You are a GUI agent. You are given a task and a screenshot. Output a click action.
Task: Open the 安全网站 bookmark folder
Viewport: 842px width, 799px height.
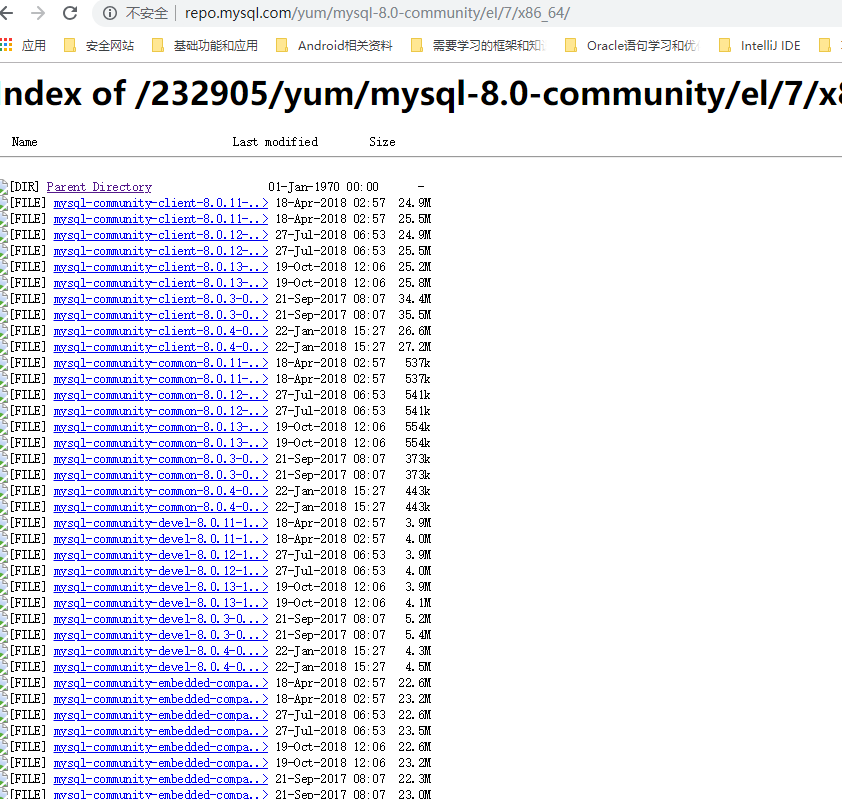tap(99, 46)
